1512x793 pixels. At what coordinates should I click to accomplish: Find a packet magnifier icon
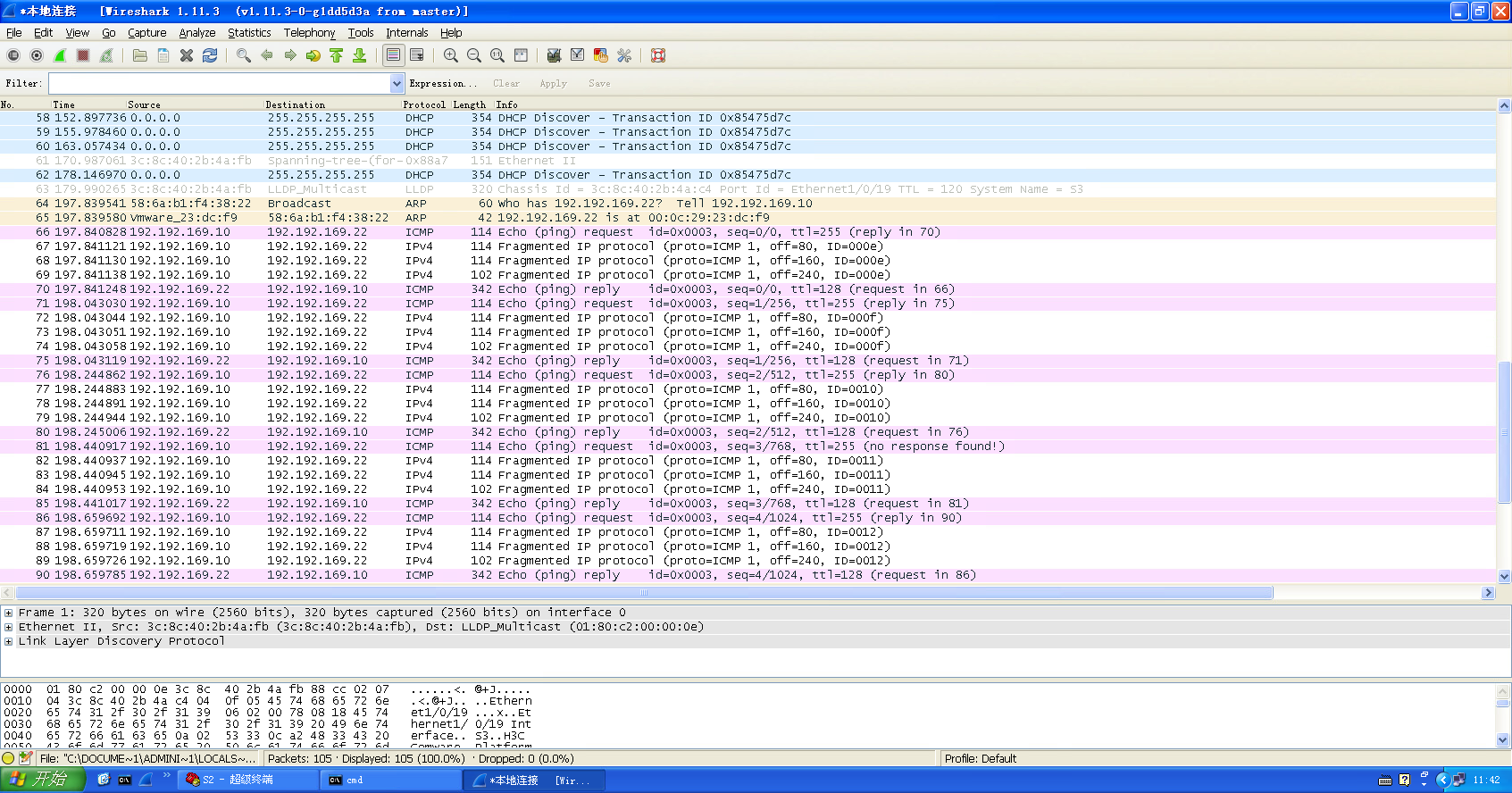(x=244, y=55)
